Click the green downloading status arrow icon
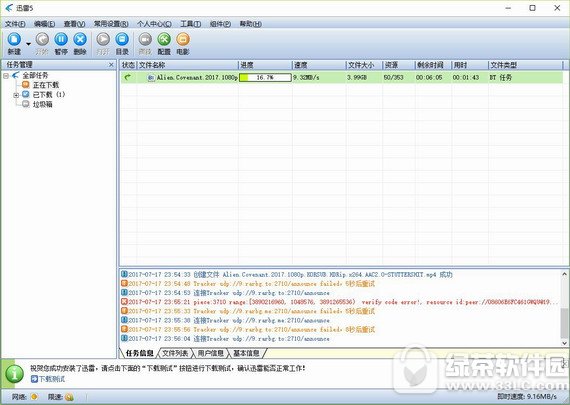Image resolution: width=570 pixels, height=405 pixels. pyautogui.click(x=128, y=77)
